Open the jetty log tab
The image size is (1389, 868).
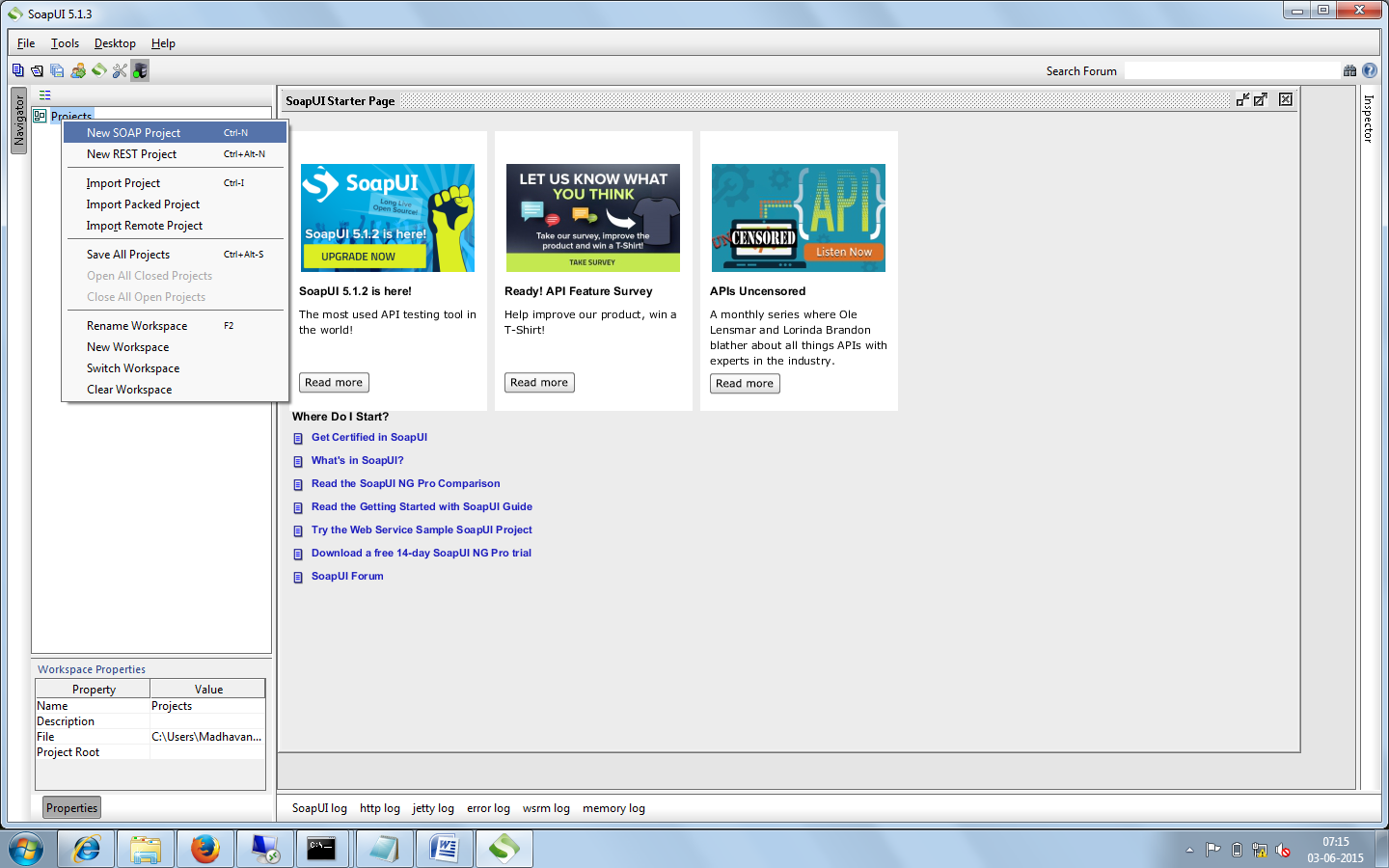click(433, 809)
